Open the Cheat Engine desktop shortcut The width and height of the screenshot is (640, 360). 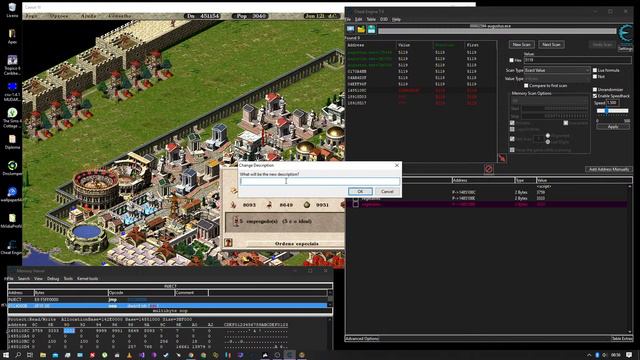coord(12,247)
